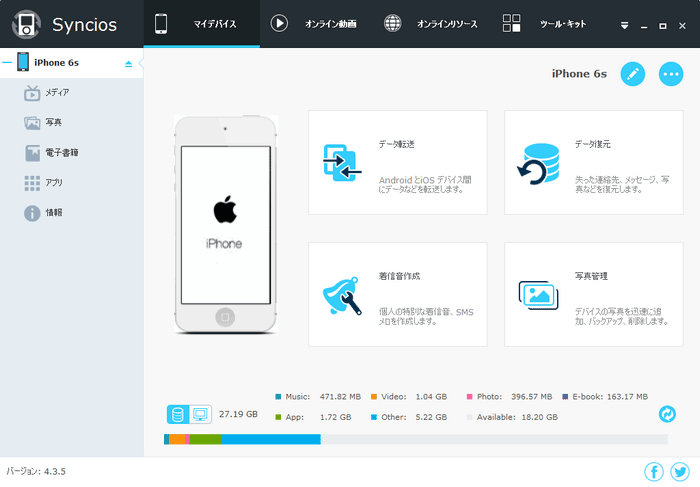700x487 pixels.
Task: Click the globe icon in top bar
Action: [392, 23]
